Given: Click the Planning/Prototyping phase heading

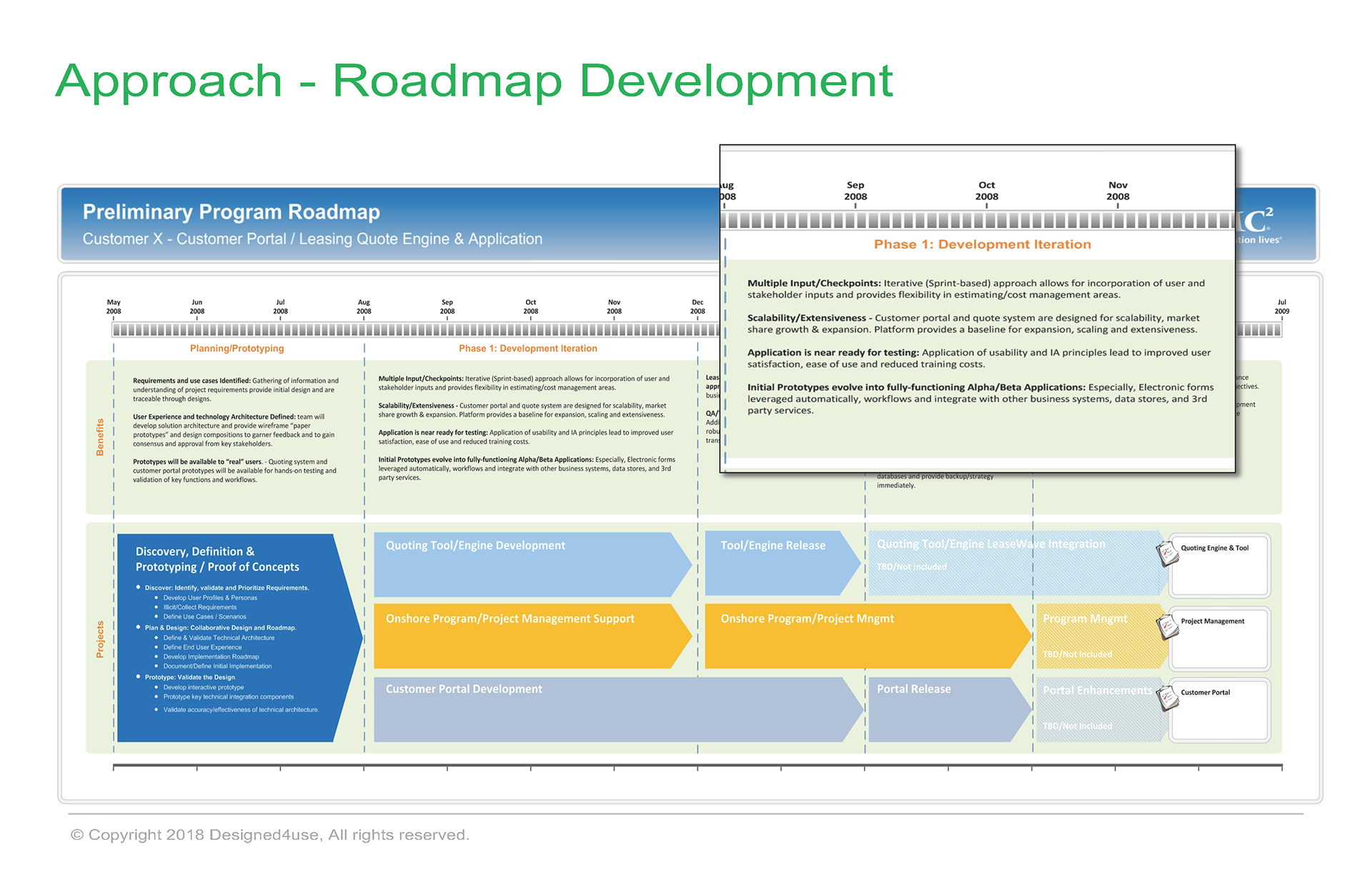Looking at the screenshot, I should 237,349.
